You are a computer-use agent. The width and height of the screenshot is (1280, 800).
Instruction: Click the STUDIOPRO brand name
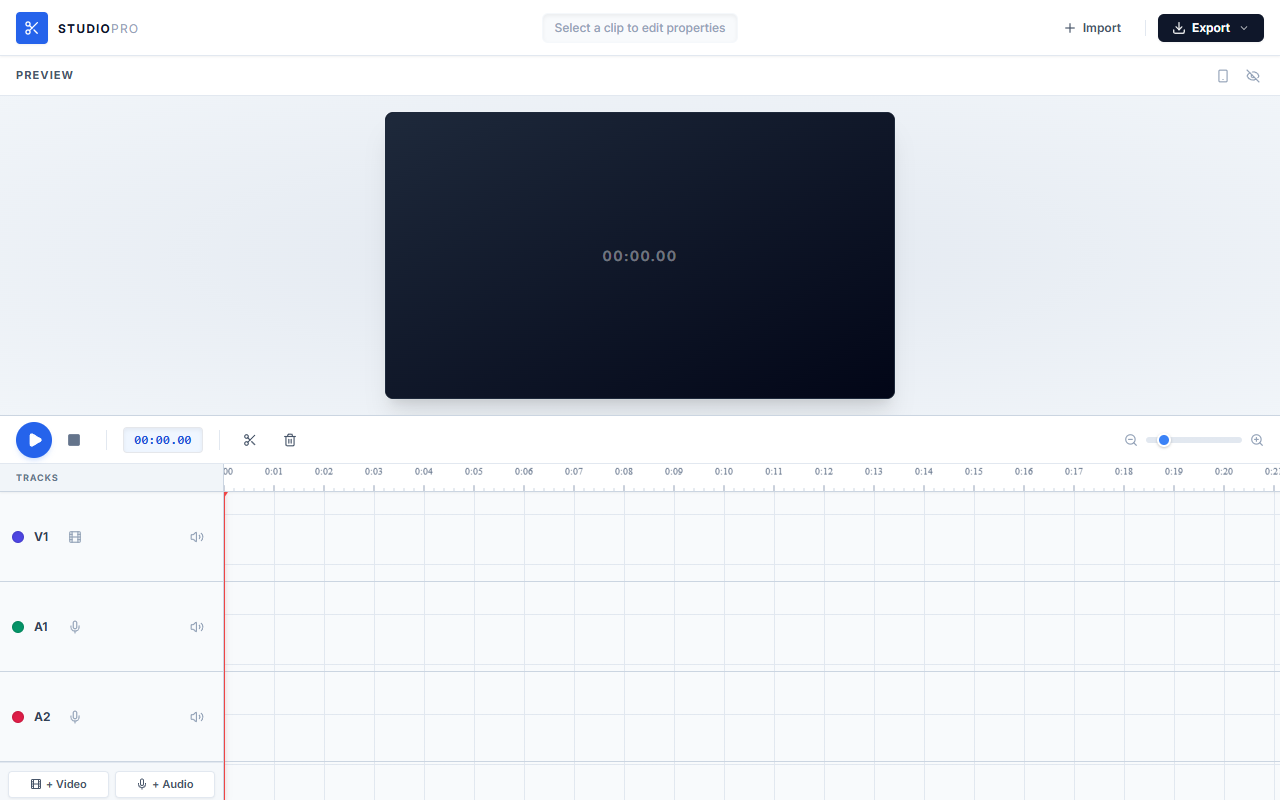click(98, 29)
